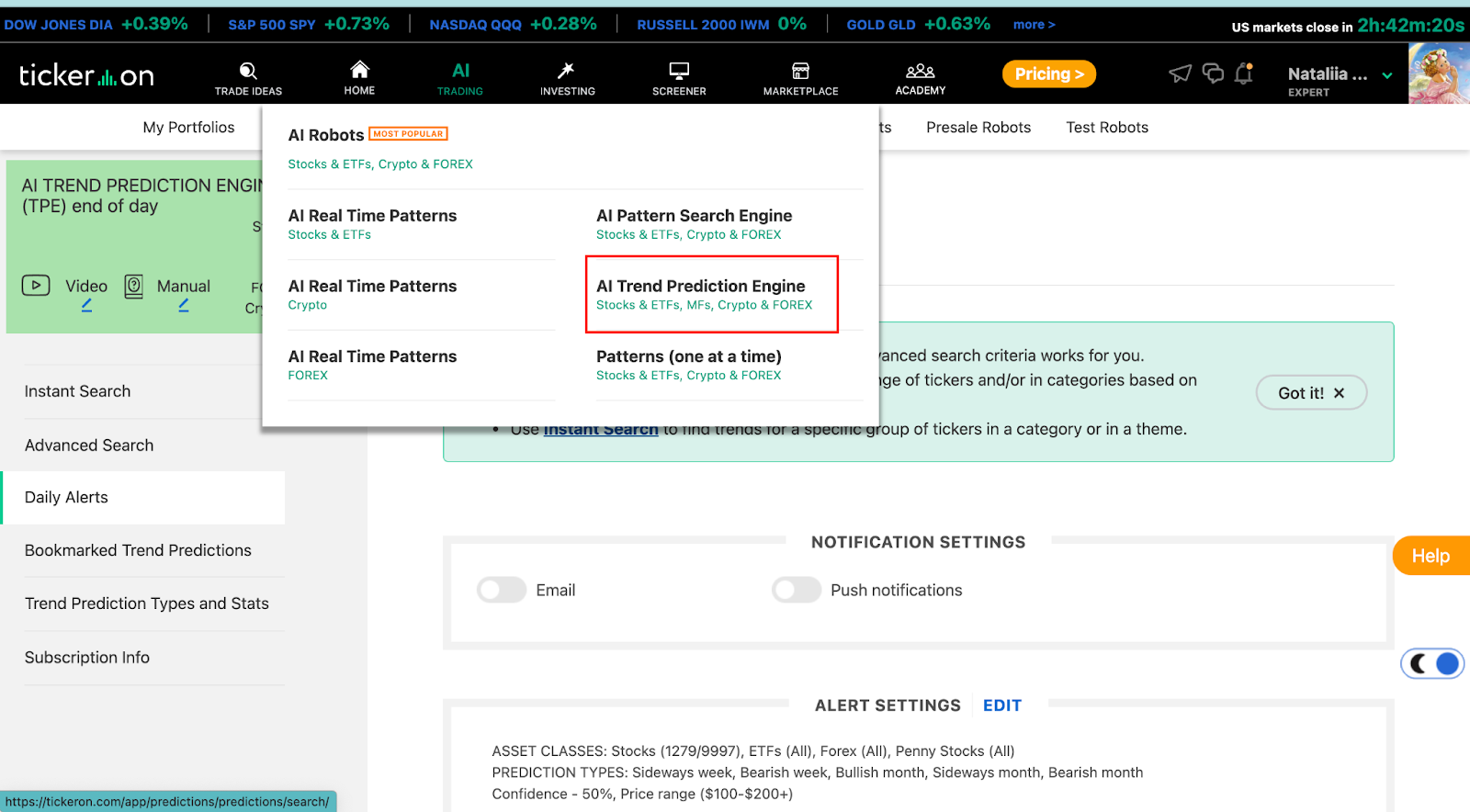Switch to the Test Robots tab

(1107, 128)
